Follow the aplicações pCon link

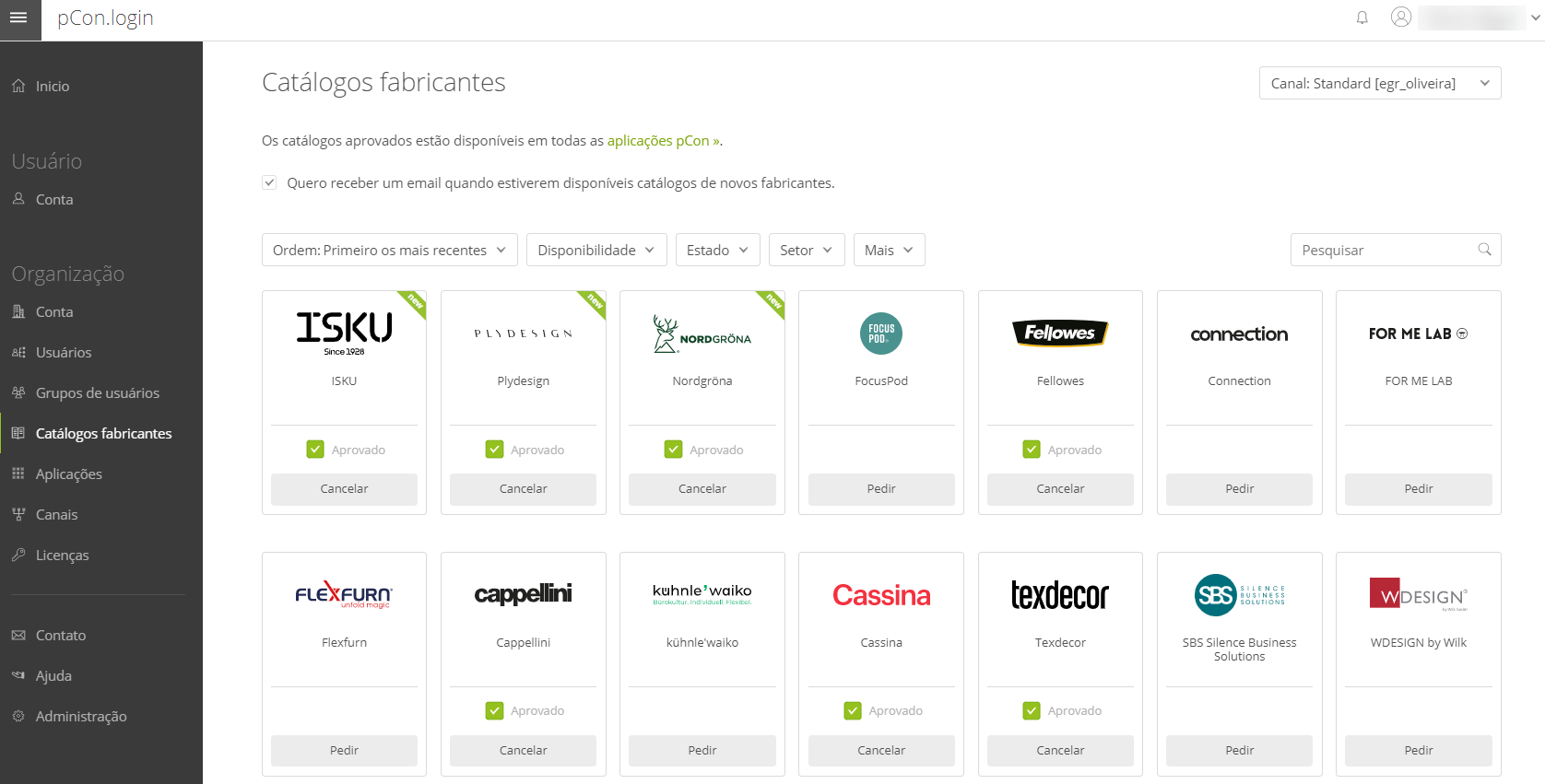(x=663, y=140)
